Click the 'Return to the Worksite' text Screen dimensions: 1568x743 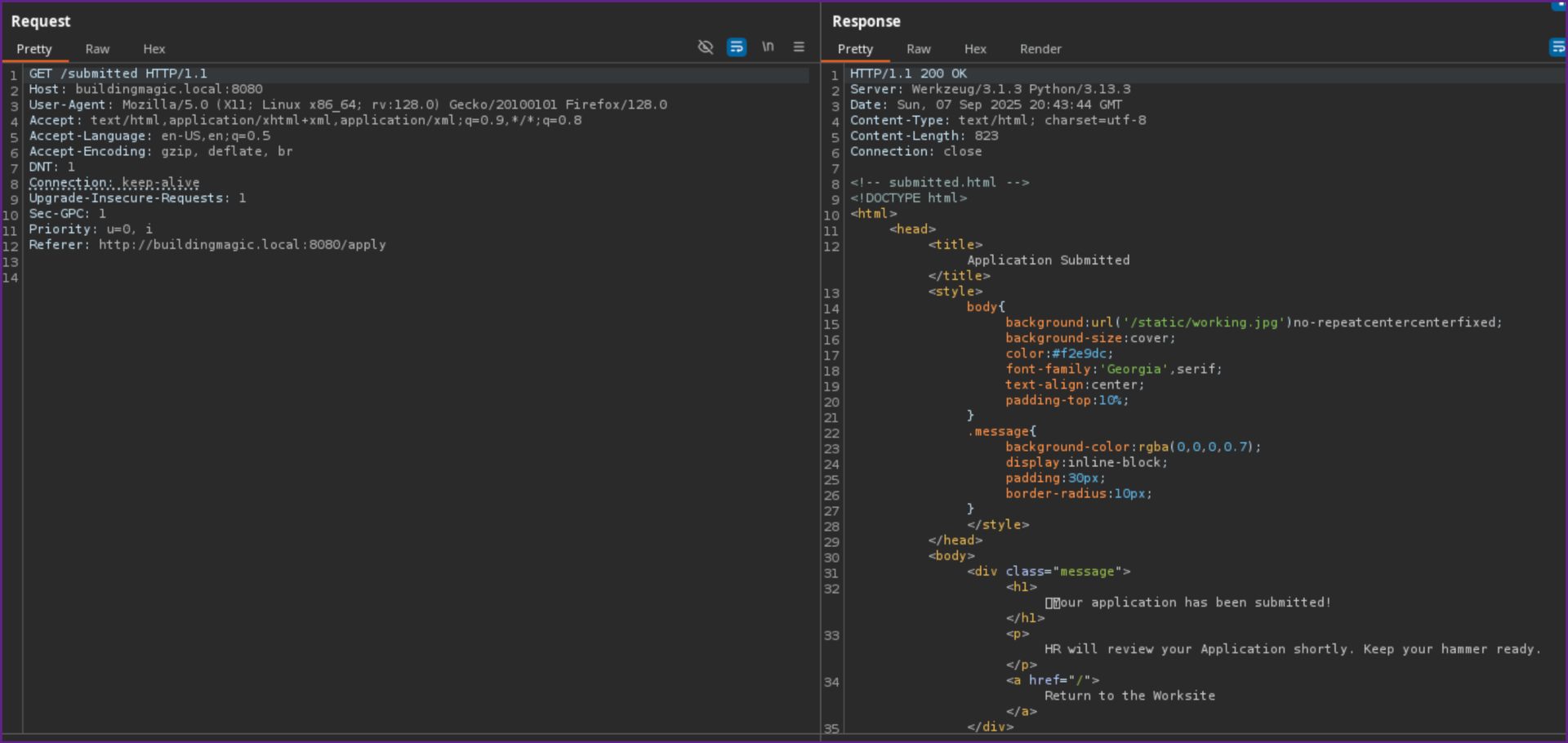[1129, 696]
